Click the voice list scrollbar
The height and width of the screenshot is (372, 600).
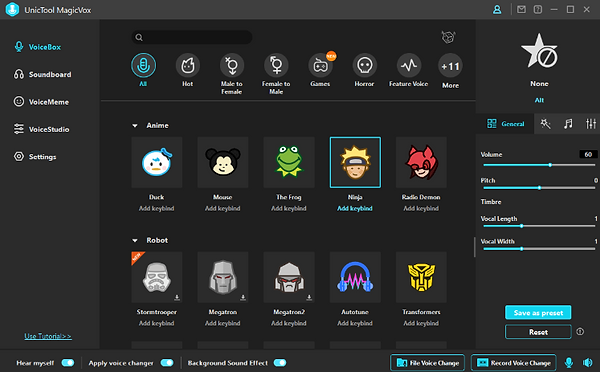point(474,247)
